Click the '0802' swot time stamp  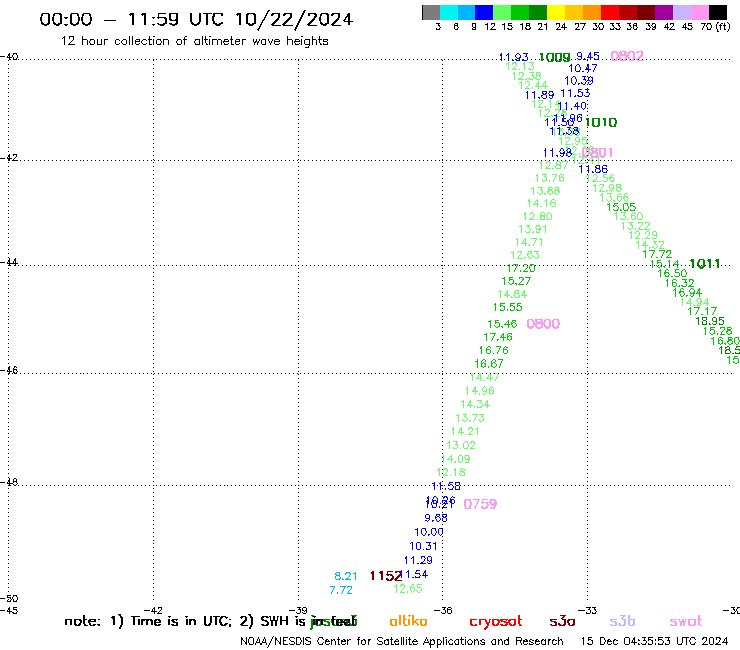coord(627,56)
